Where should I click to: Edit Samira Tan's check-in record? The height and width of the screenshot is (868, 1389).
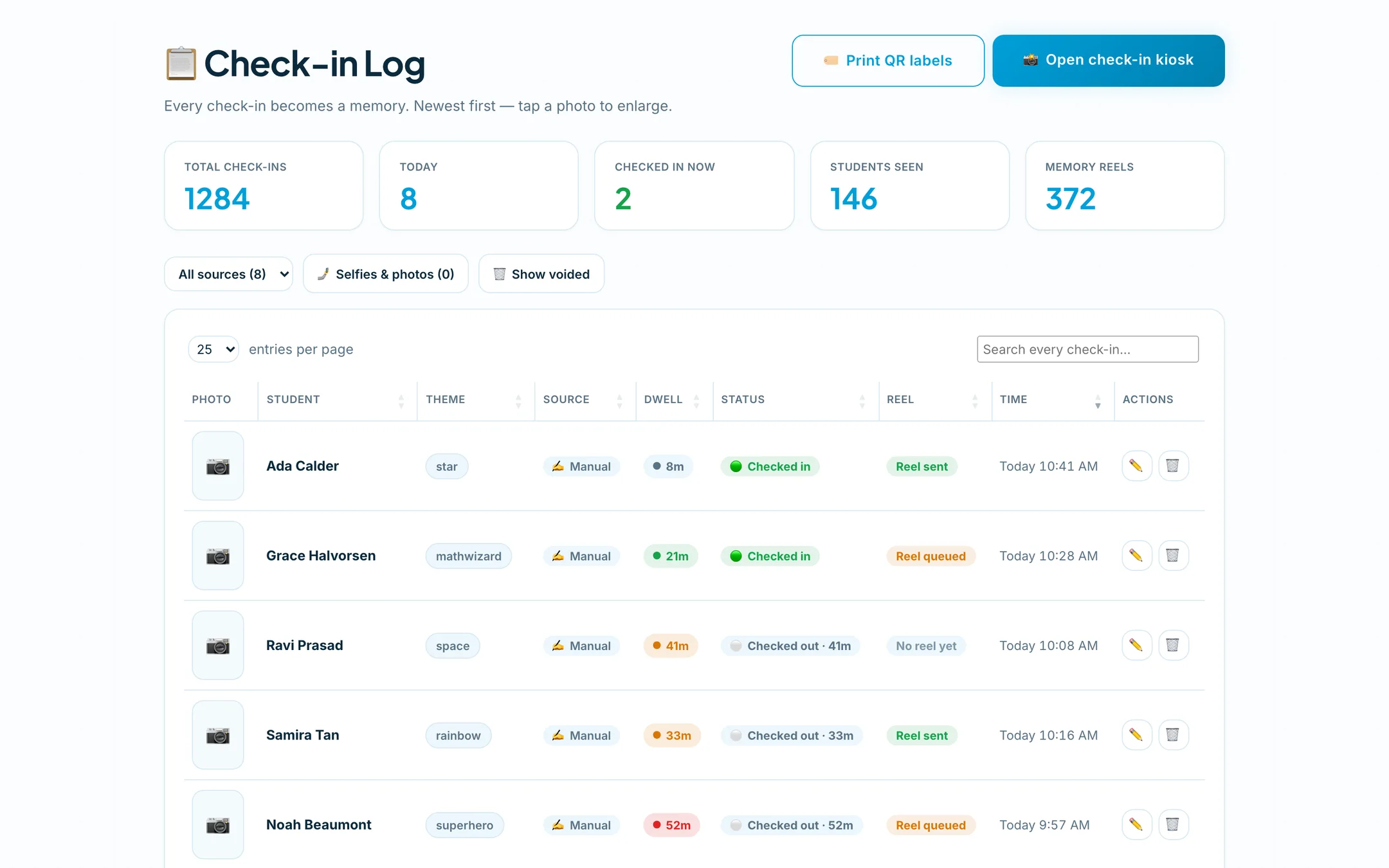[x=1136, y=735]
